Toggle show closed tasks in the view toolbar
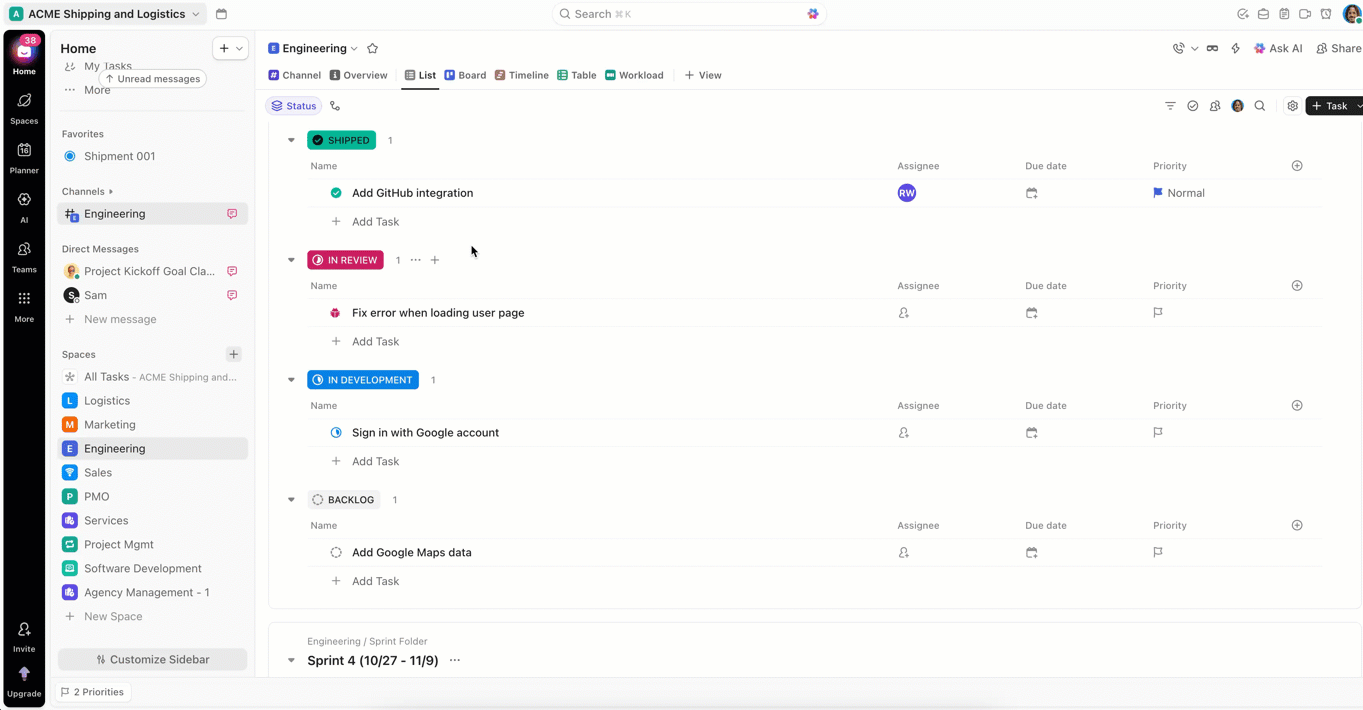Viewport: 1363px width, 710px height. click(x=1192, y=106)
